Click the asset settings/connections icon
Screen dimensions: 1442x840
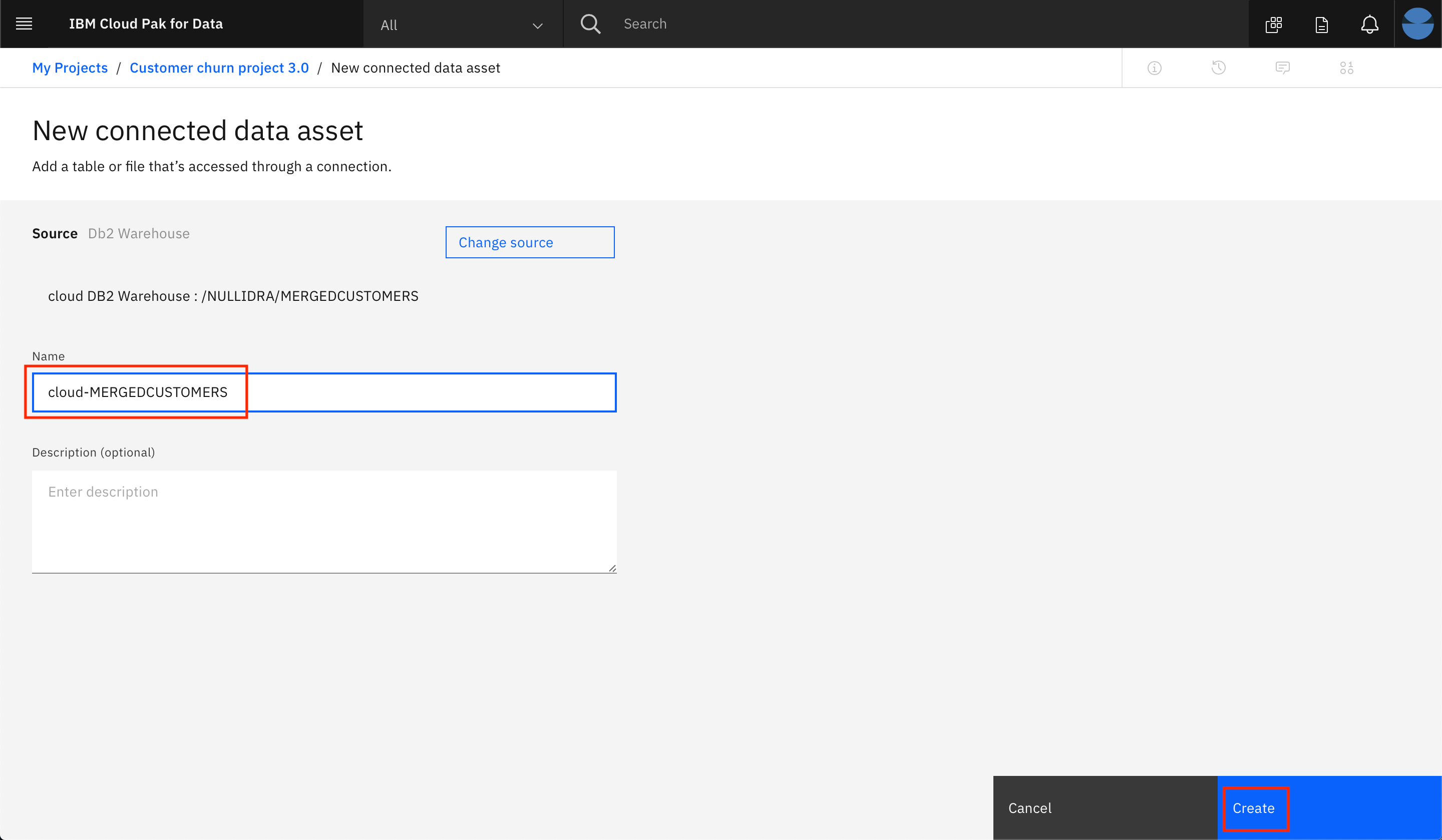coord(1347,67)
